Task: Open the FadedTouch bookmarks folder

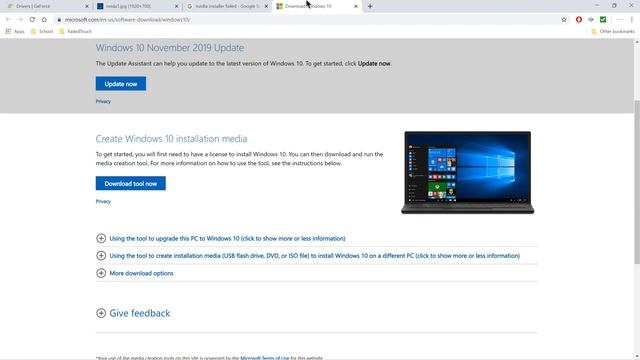Action: click(x=76, y=31)
